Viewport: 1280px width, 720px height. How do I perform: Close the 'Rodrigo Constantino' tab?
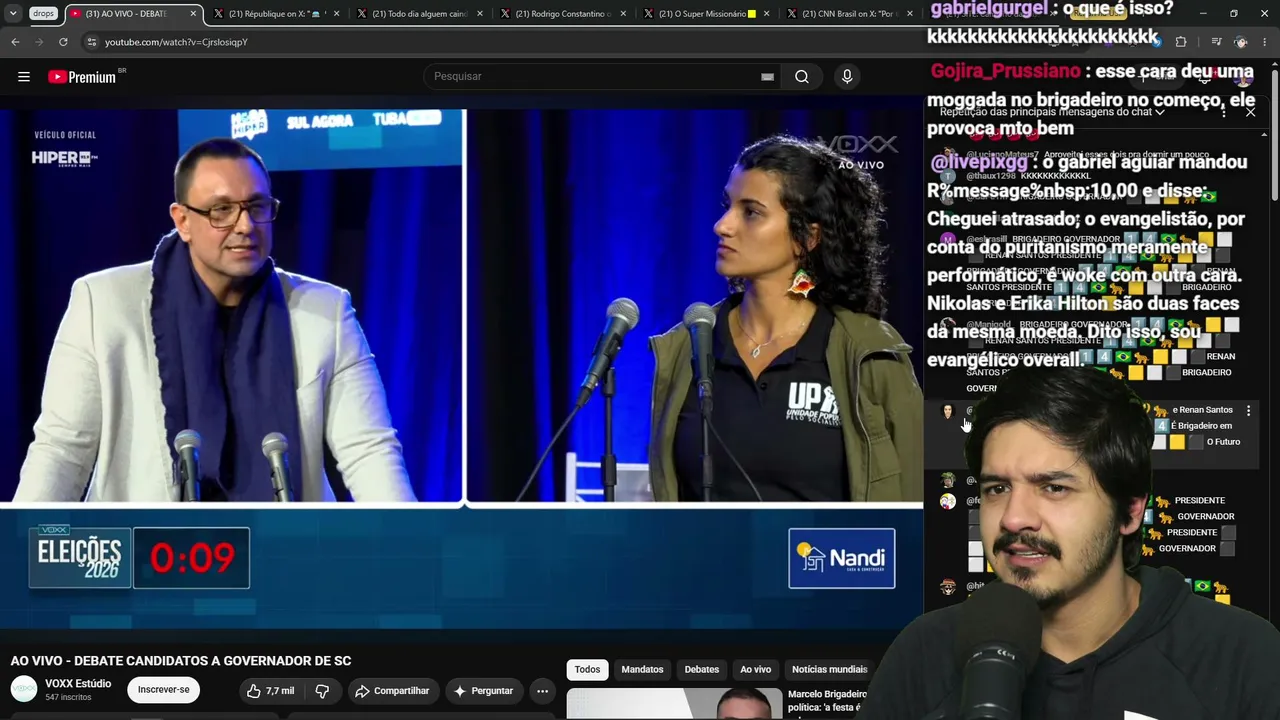(624, 14)
